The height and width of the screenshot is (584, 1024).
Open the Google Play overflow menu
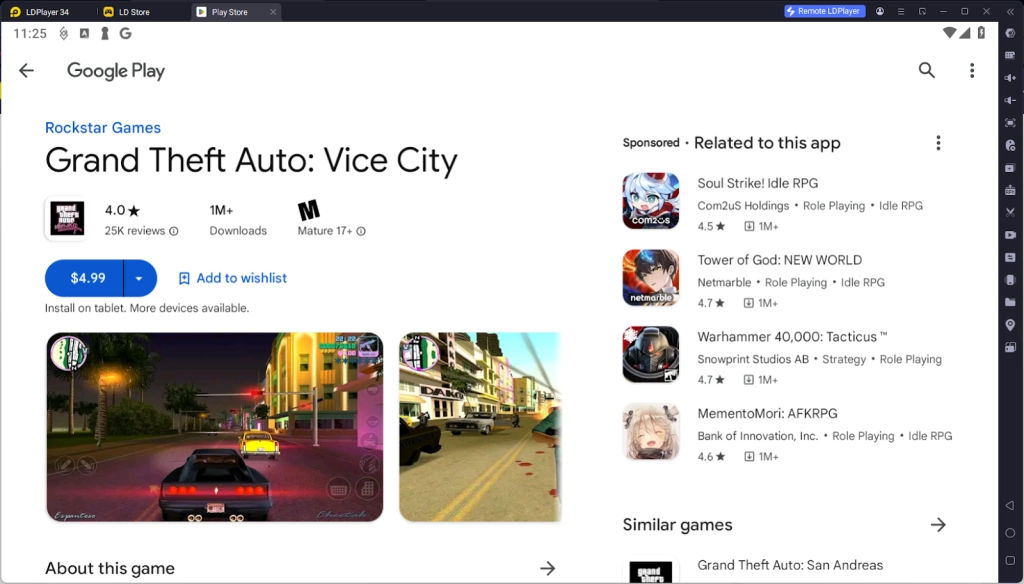[x=971, y=70]
